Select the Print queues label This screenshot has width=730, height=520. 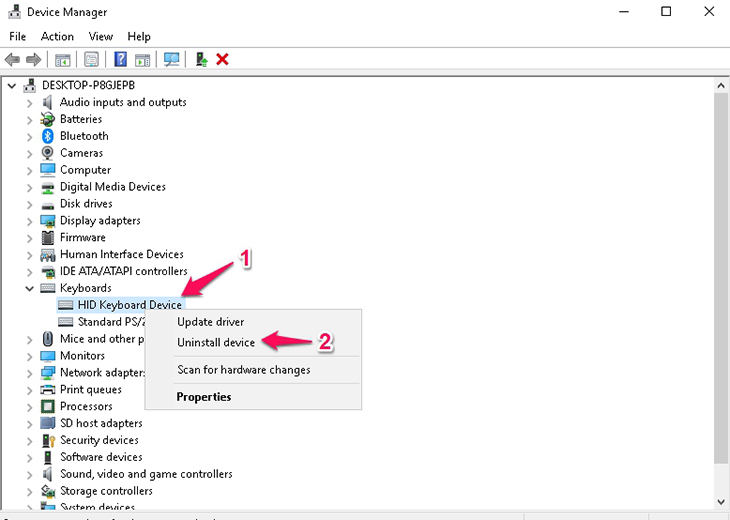tap(91, 390)
